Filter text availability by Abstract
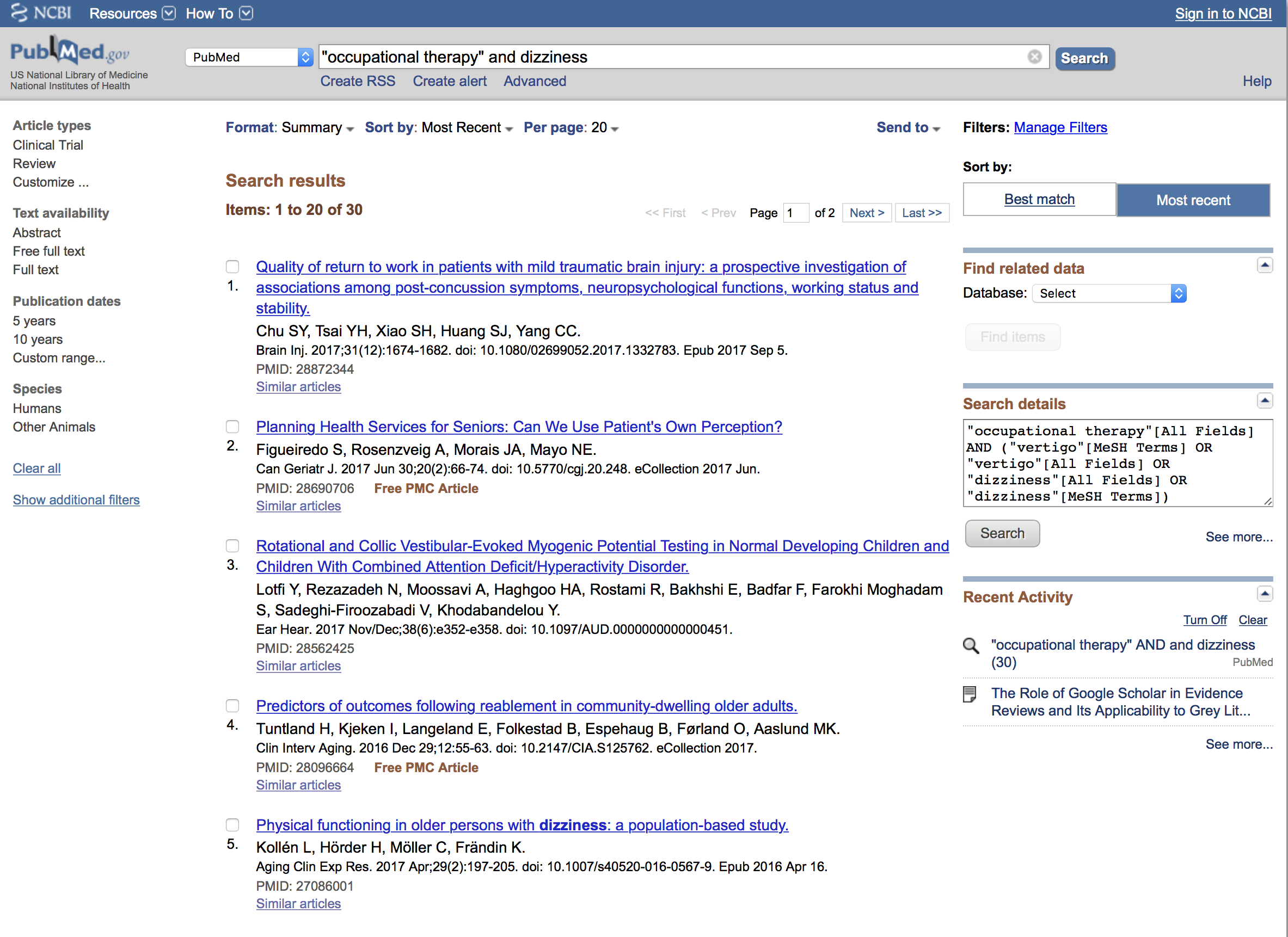This screenshot has height=937, width=1288. click(37, 233)
